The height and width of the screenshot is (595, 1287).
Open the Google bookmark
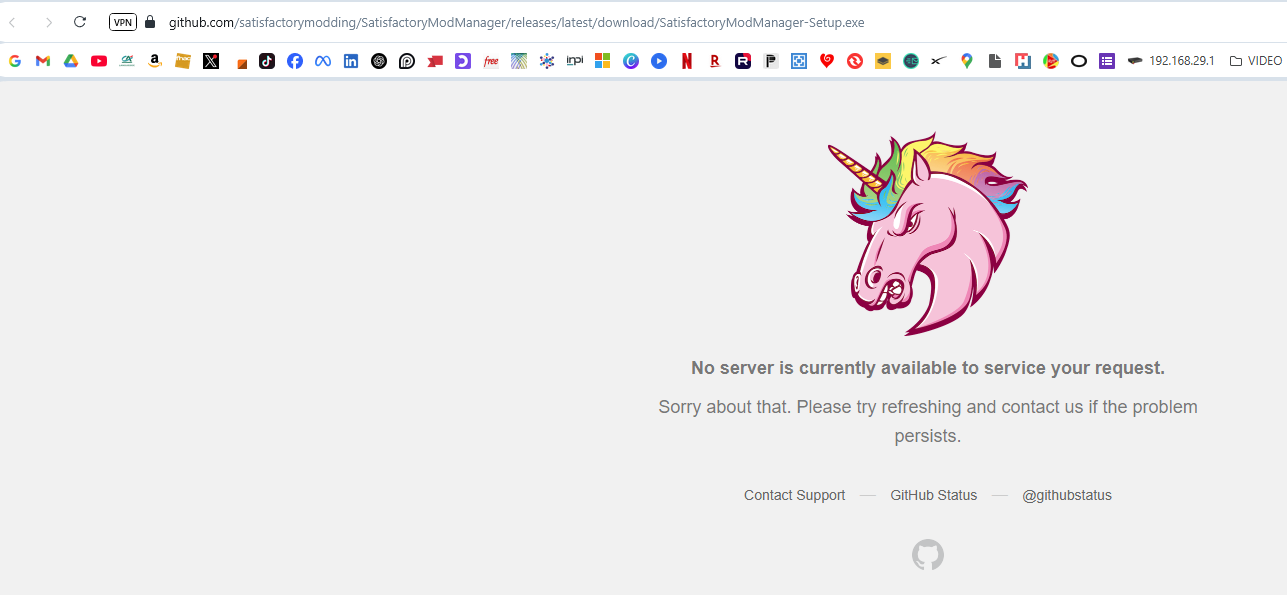click(x=15, y=61)
